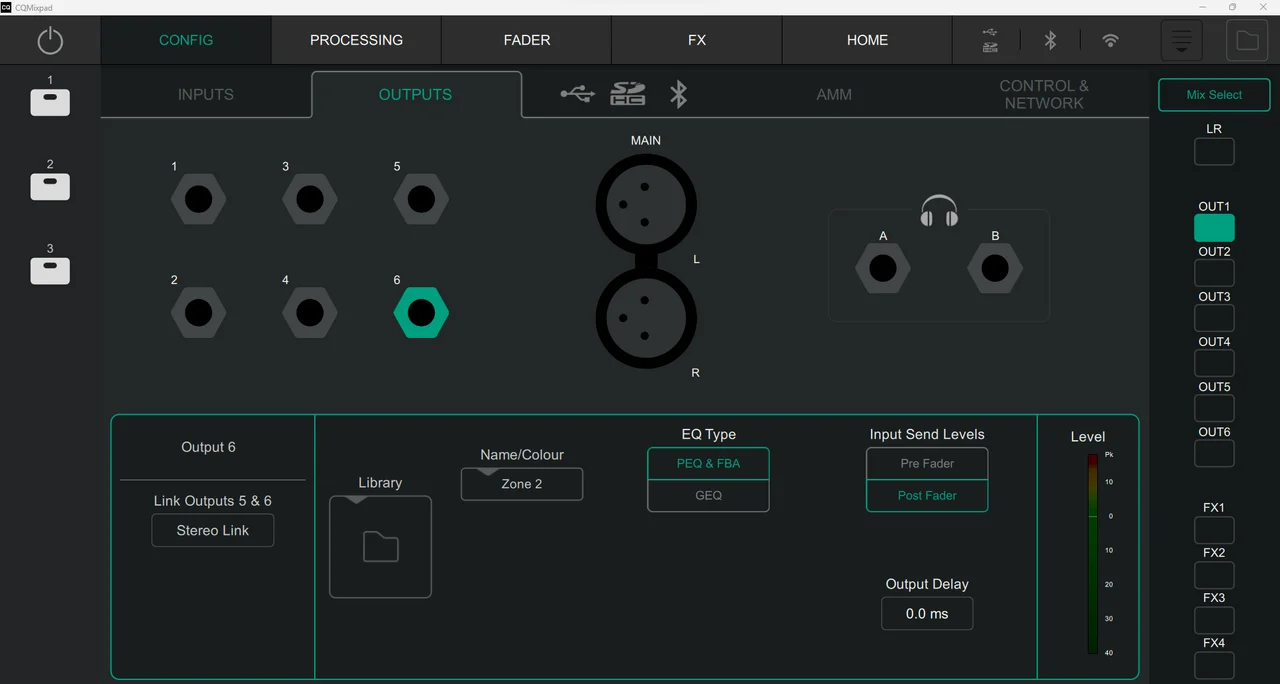This screenshot has height=684, width=1280.
Task: Enable Pre Fader input send level
Action: click(927, 464)
